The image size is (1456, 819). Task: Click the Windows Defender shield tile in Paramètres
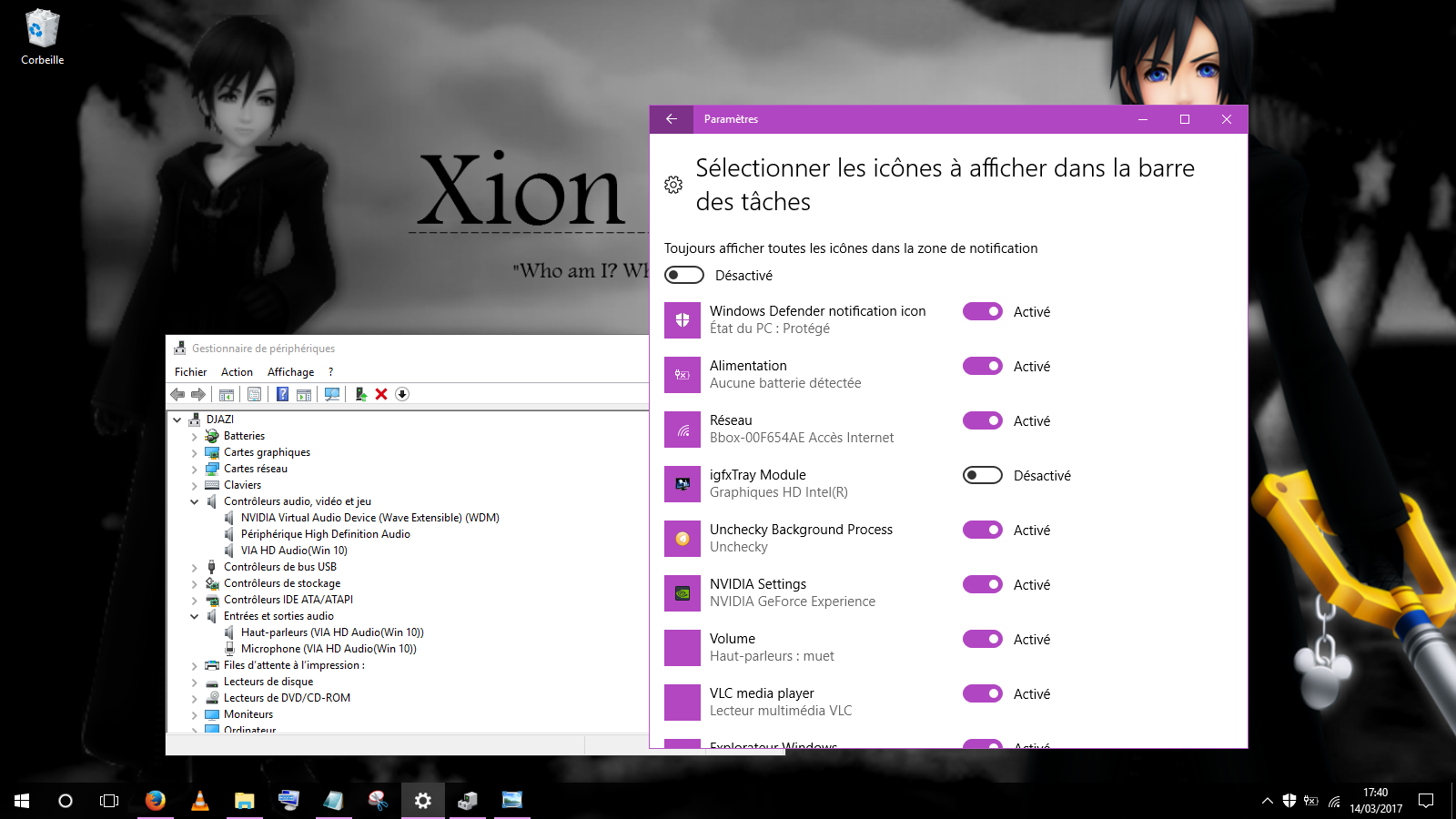[x=682, y=320]
